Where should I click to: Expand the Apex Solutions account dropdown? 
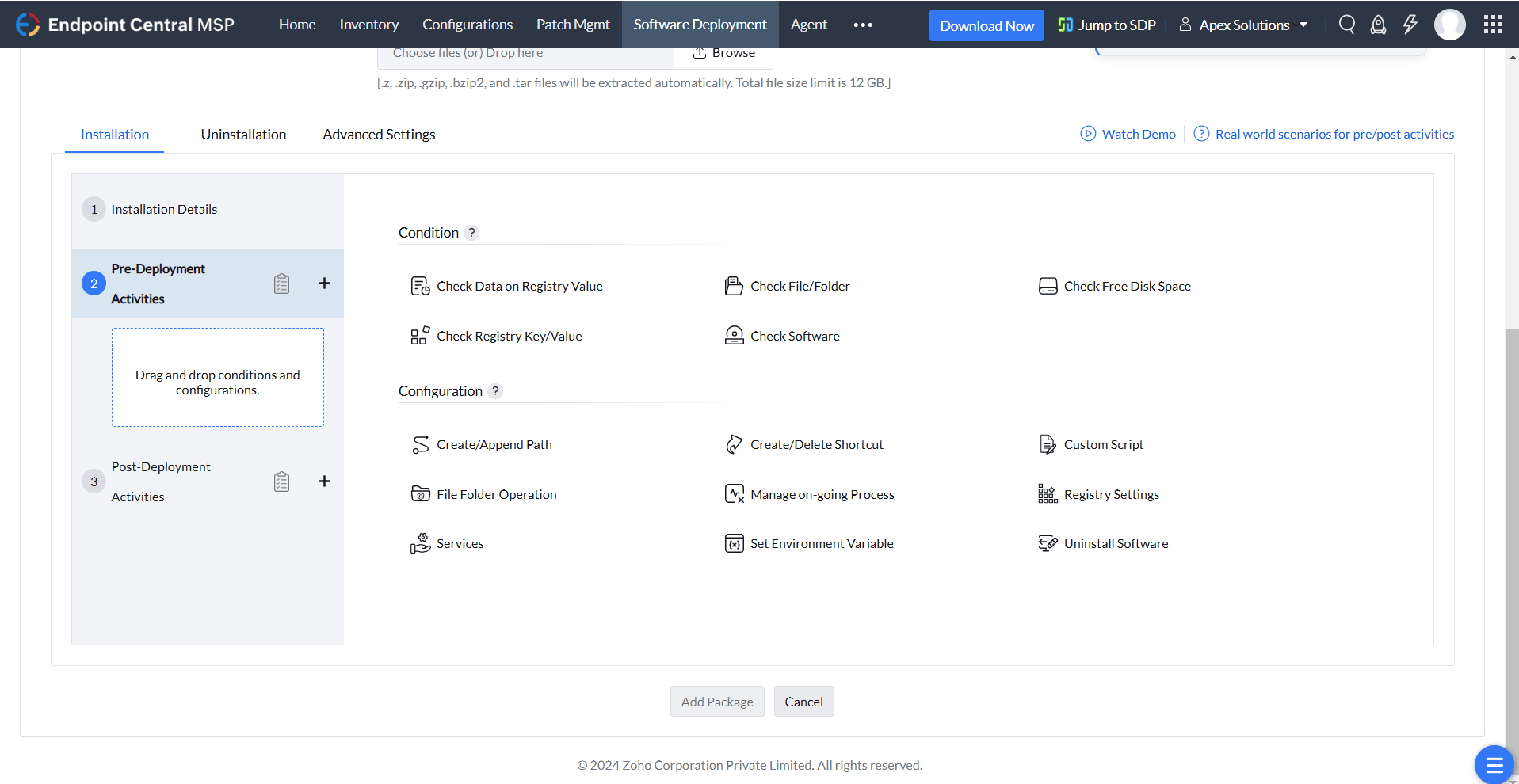(1243, 25)
